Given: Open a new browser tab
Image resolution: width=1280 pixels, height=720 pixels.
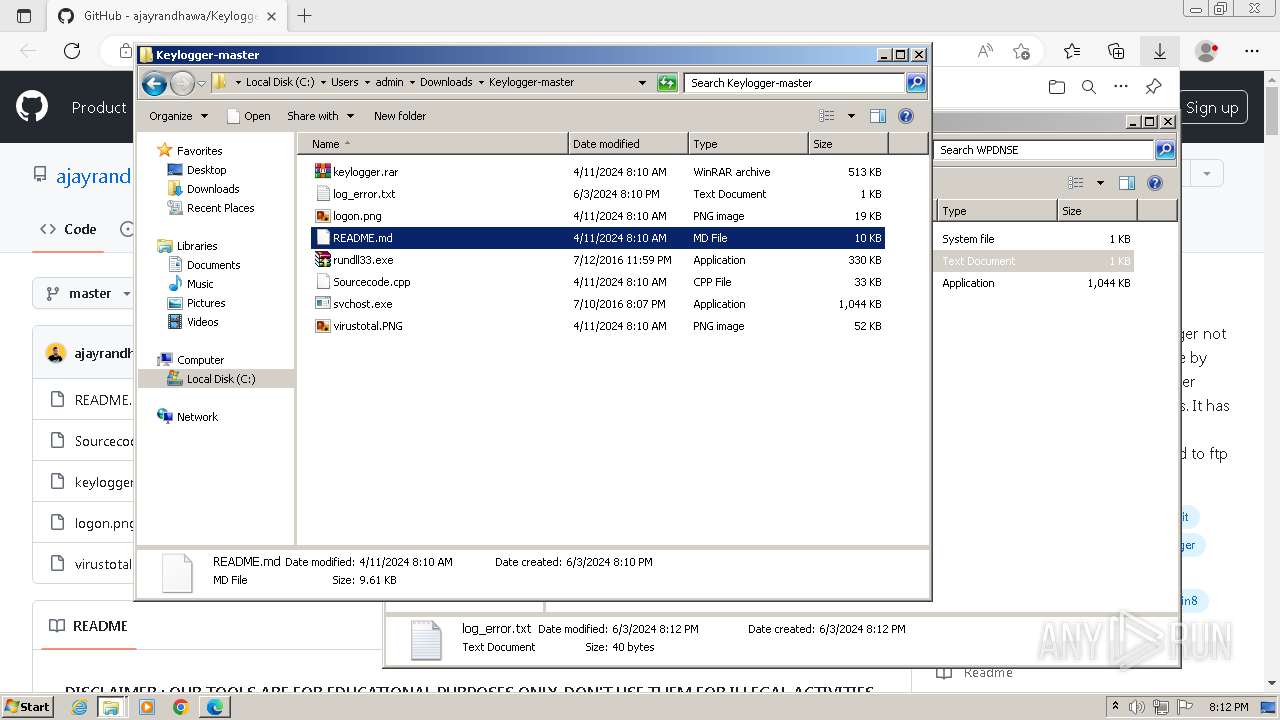Looking at the screenshot, I should pyautogui.click(x=305, y=16).
